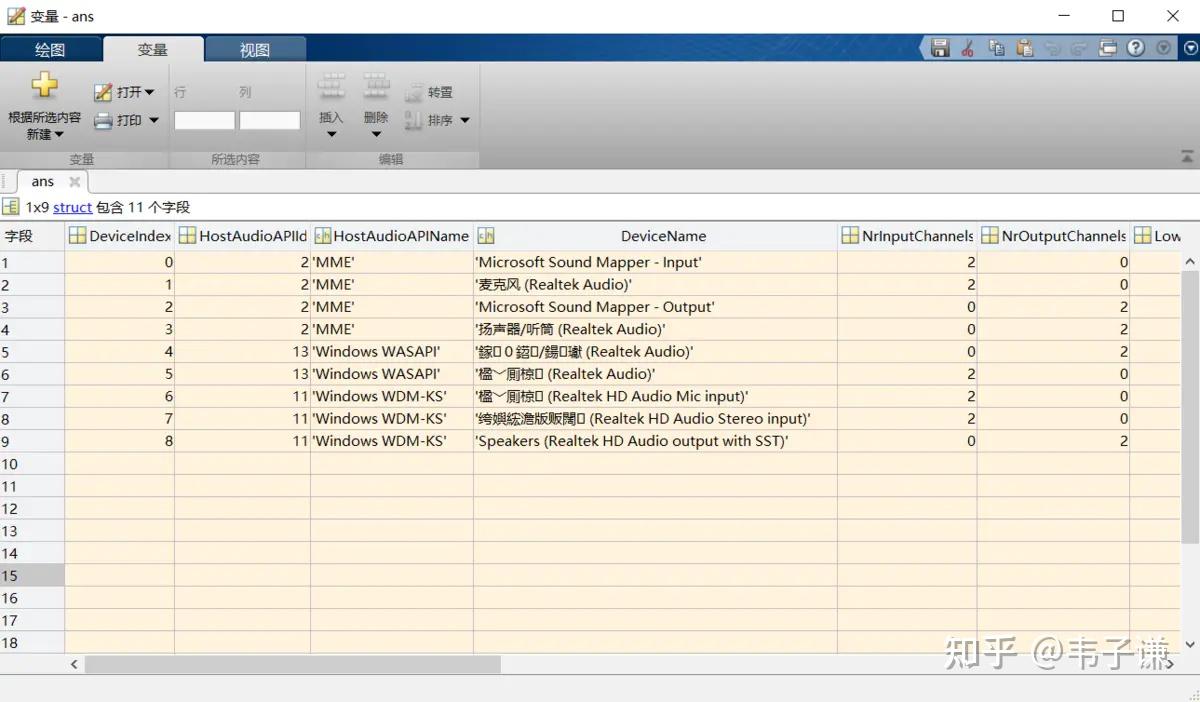Screen dimensions: 1200x702
Task: Click the DeviceName column header
Action: (663, 236)
